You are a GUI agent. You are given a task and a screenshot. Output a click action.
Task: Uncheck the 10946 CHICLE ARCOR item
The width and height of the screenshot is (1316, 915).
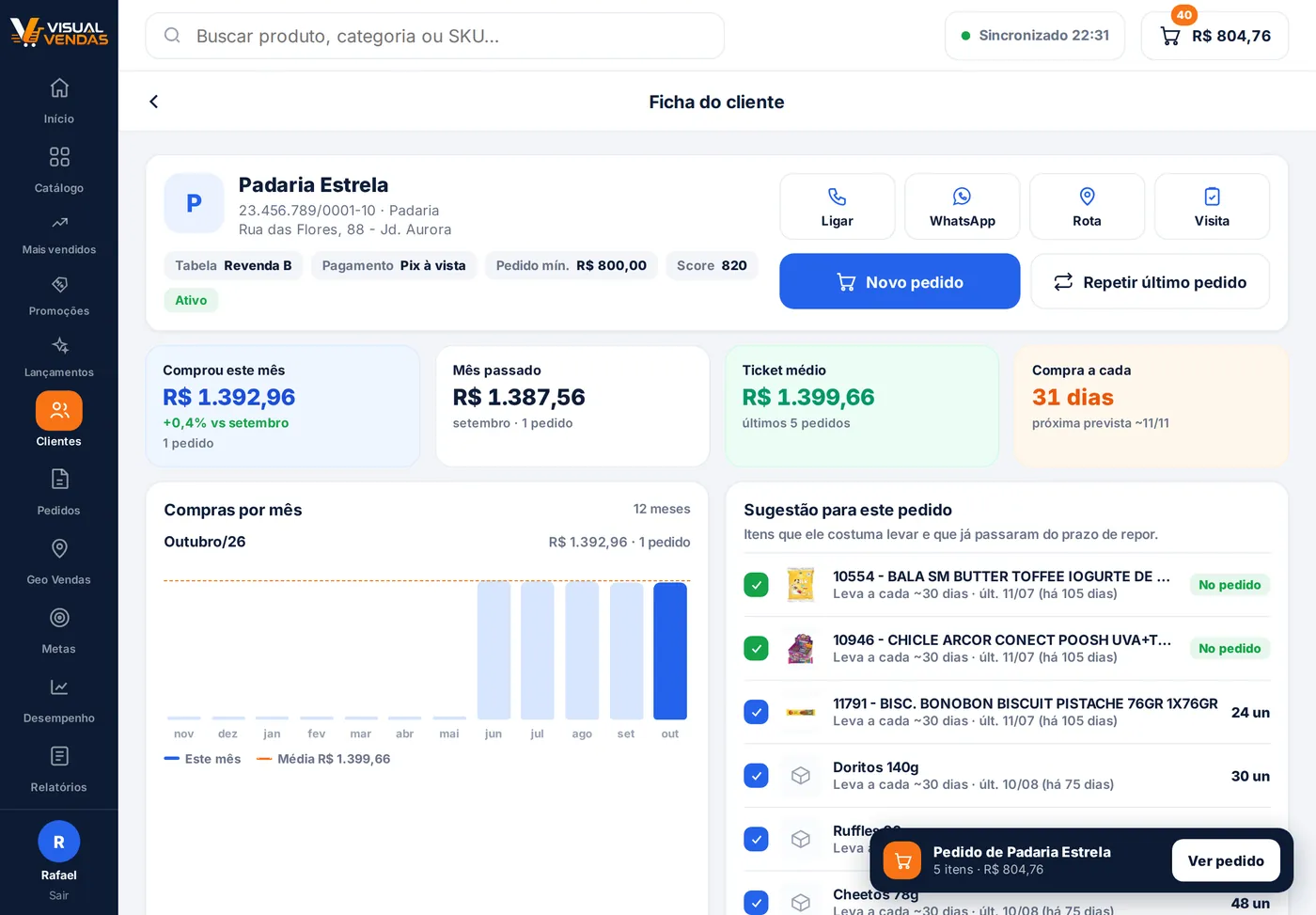(x=756, y=649)
